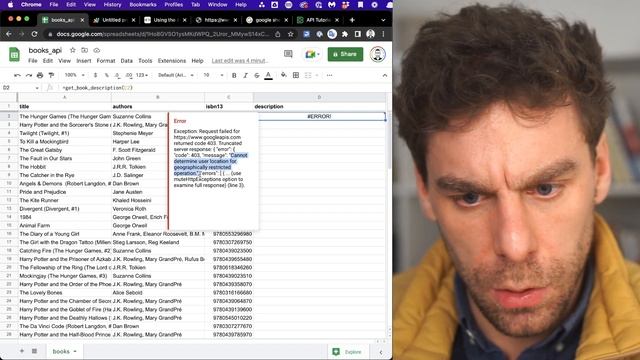The height and width of the screenshot is (360, 640).
Task: Show the all sheets list
Action: point(34,351)
